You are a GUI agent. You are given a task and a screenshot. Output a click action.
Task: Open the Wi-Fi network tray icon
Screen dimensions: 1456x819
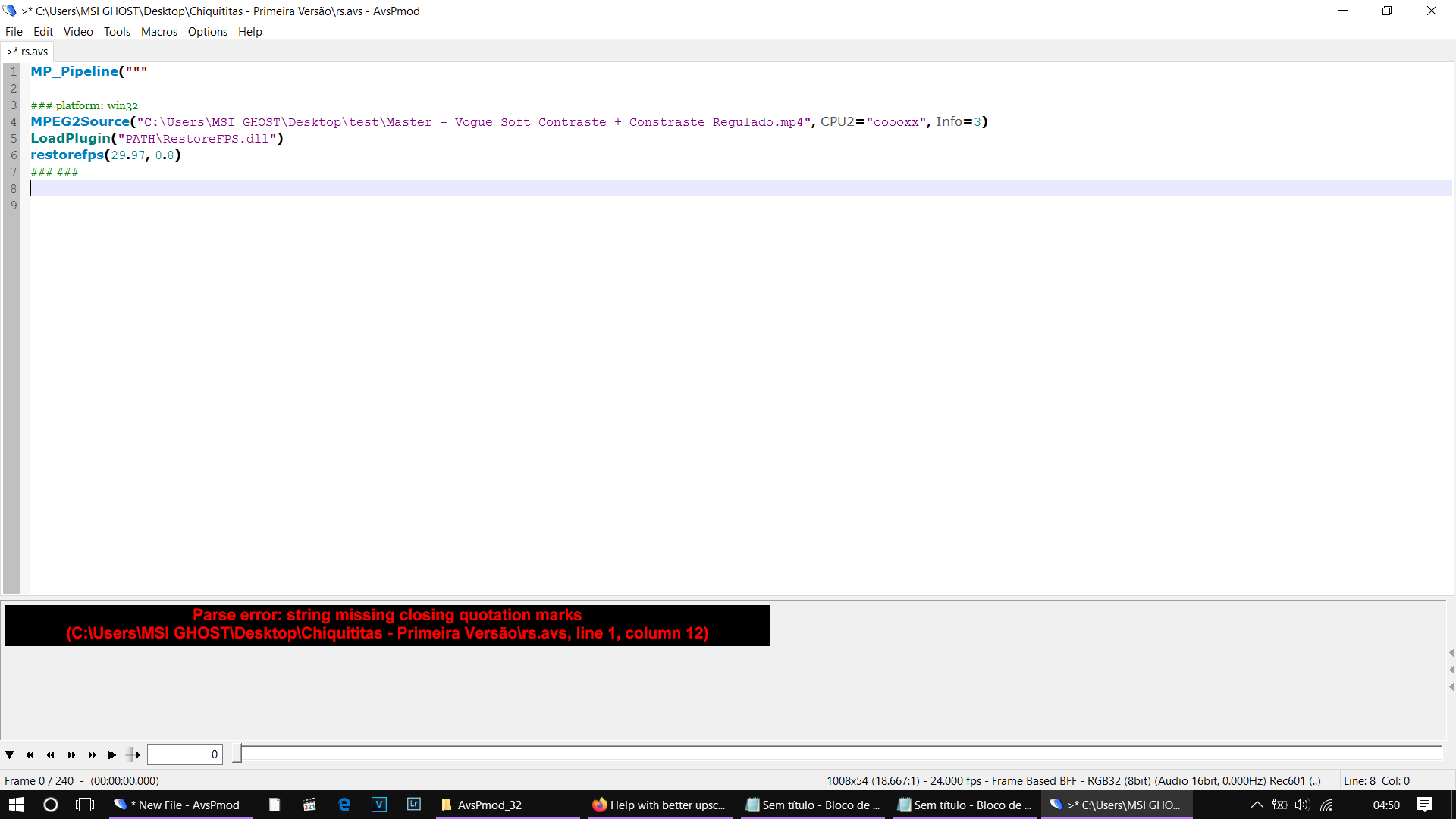(x=1326, y=805)
